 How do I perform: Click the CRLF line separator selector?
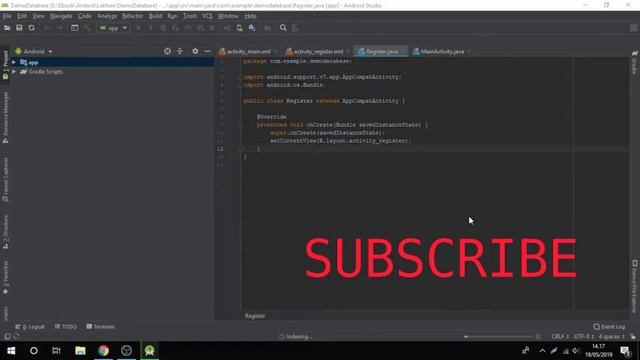tap(560, 337)
